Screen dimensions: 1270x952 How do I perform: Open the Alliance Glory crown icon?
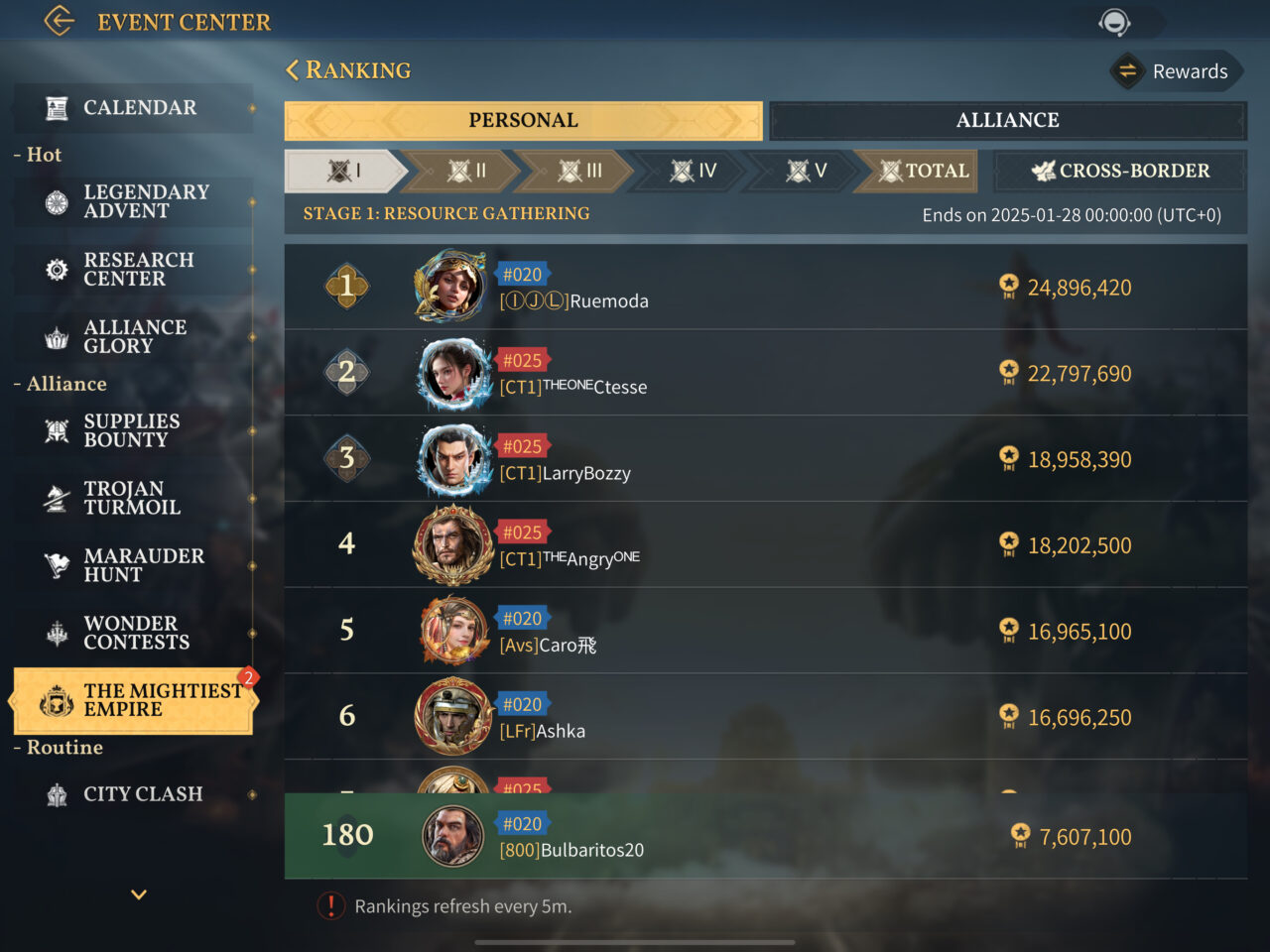pos(57,337)
